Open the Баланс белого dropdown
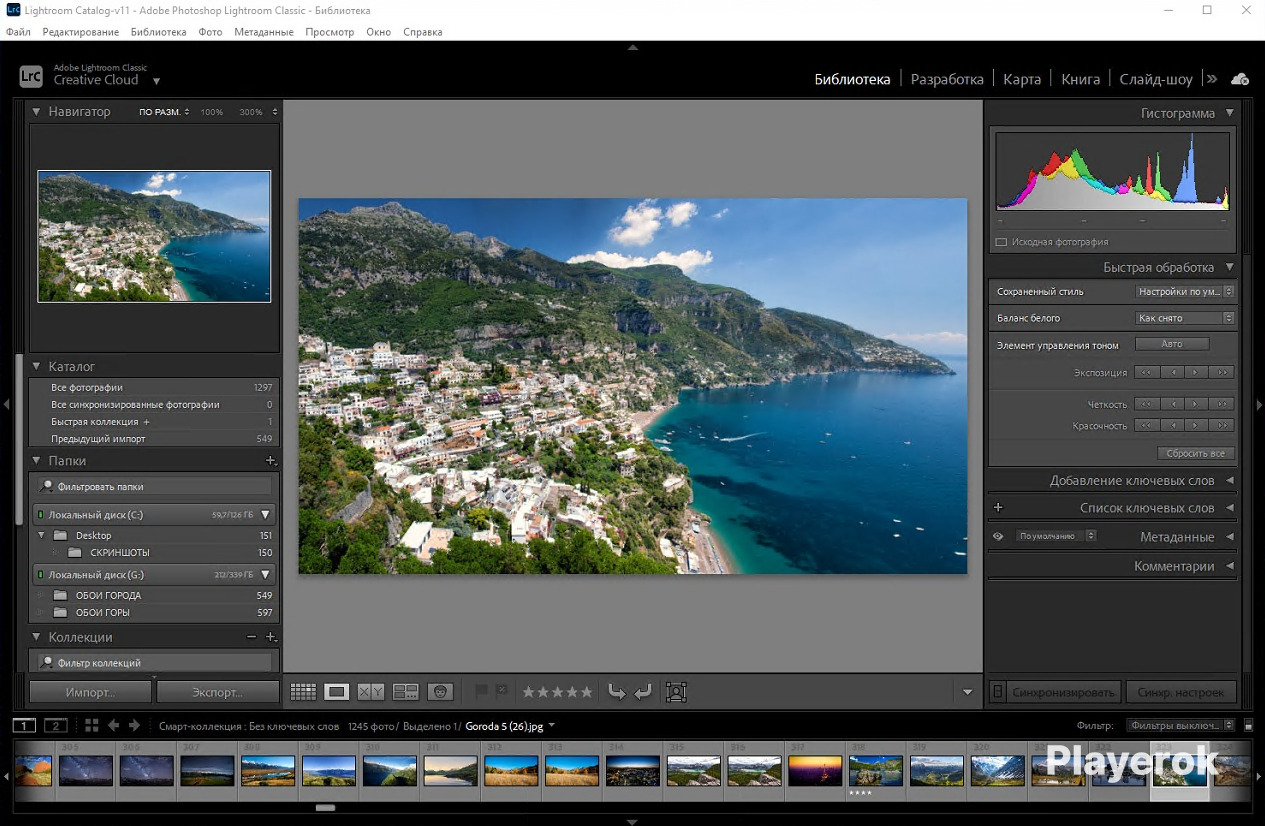 tap(1185, 318)
